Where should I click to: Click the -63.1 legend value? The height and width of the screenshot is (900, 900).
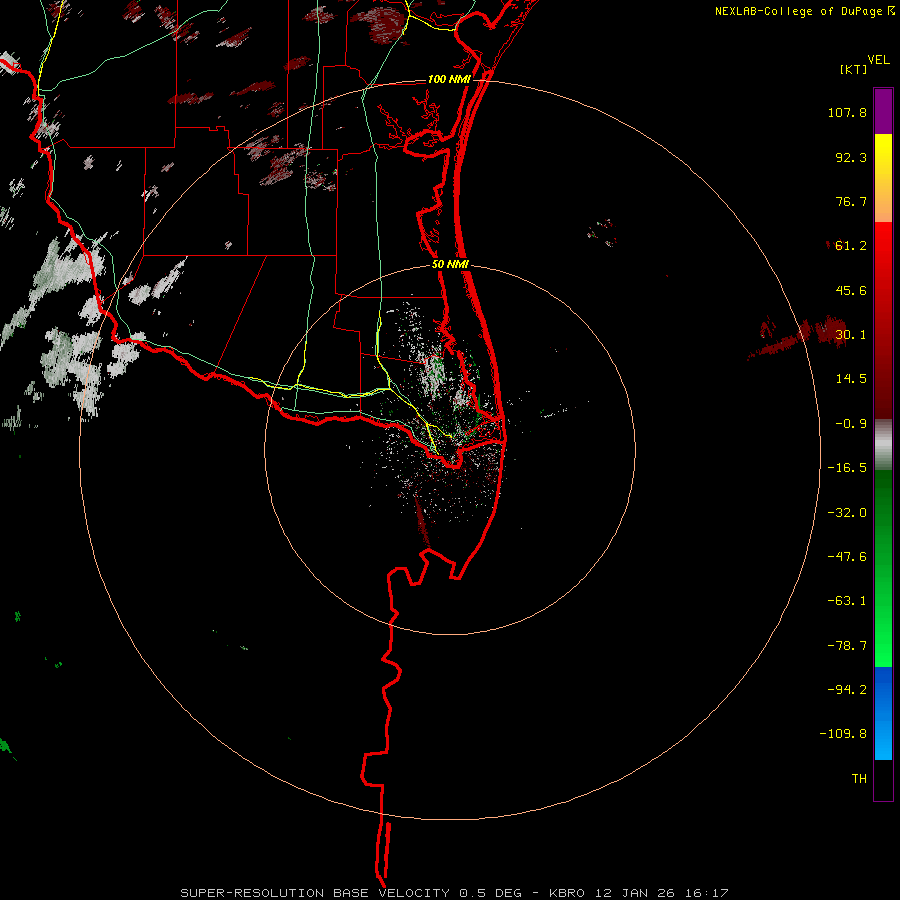(847, 601)
